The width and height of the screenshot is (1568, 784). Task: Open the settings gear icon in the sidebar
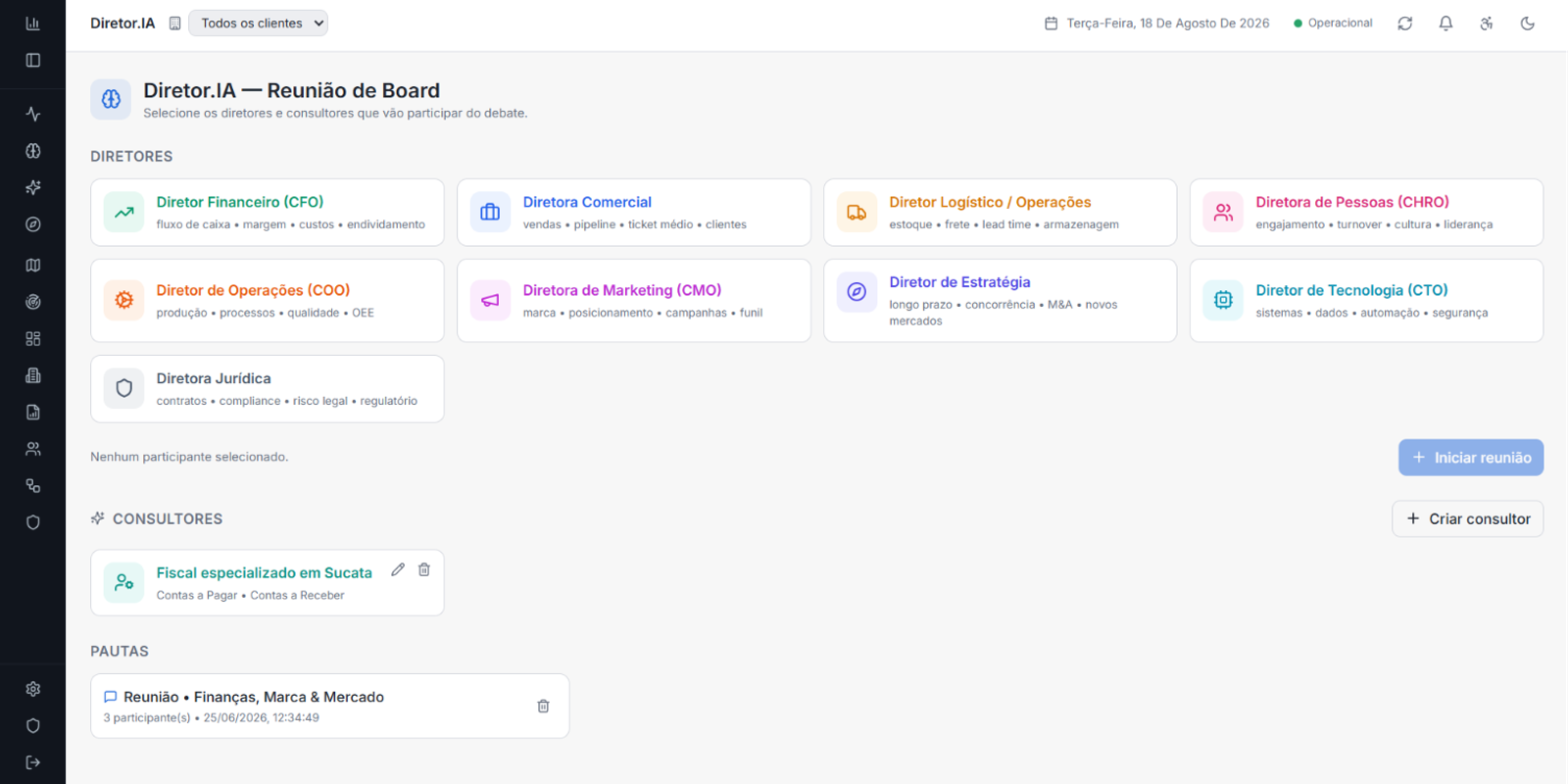point(32,689)
